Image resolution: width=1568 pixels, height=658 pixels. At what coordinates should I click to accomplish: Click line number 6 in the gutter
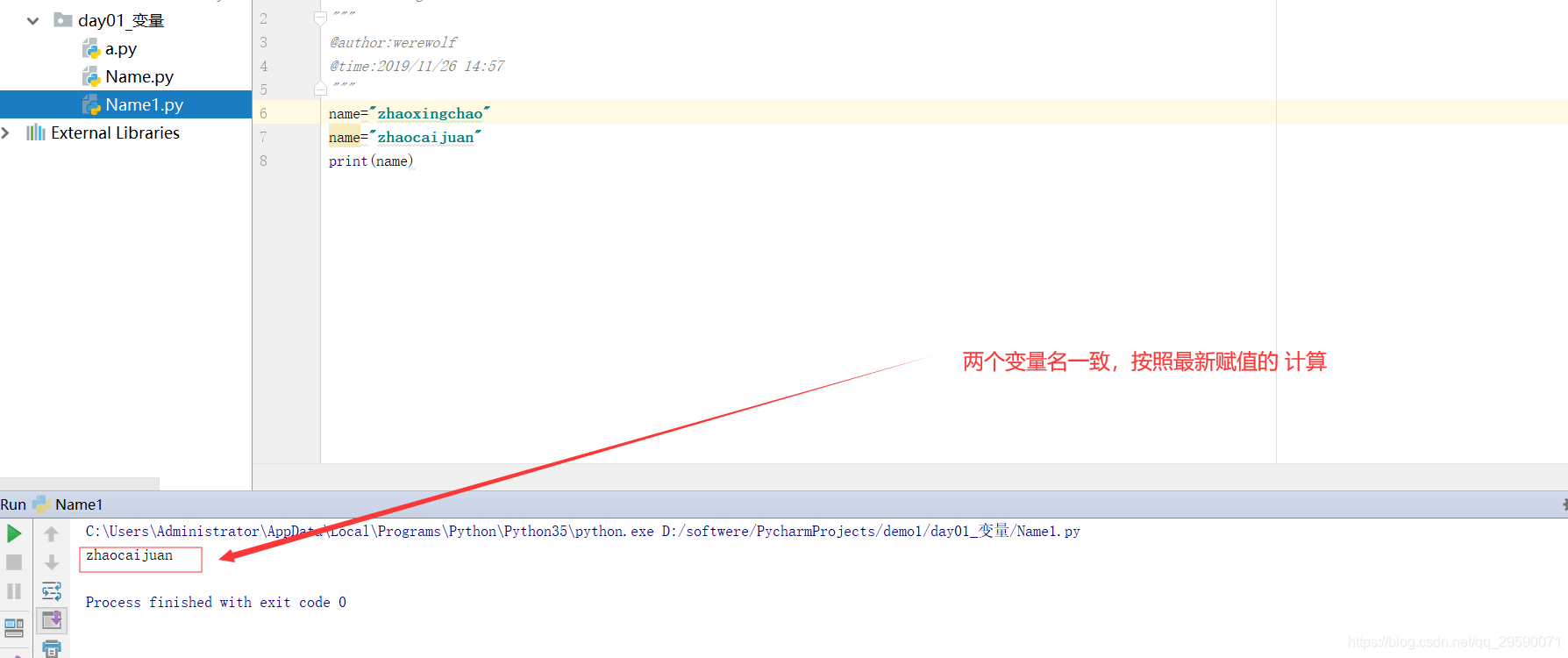pyautogui.click(x=263, y=113)
